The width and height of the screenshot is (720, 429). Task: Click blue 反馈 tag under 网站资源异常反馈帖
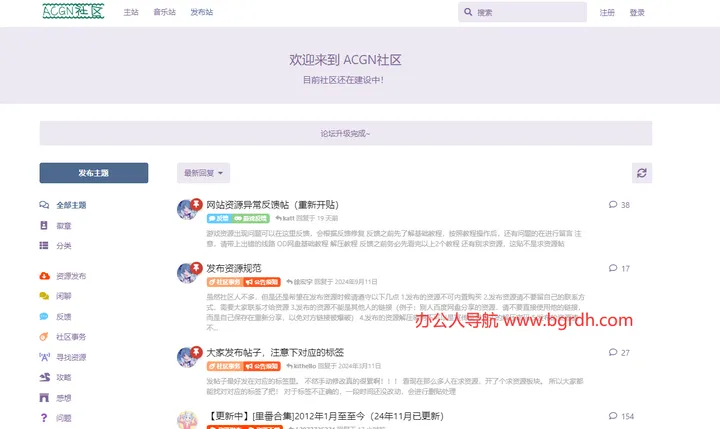tap(219, 218)
